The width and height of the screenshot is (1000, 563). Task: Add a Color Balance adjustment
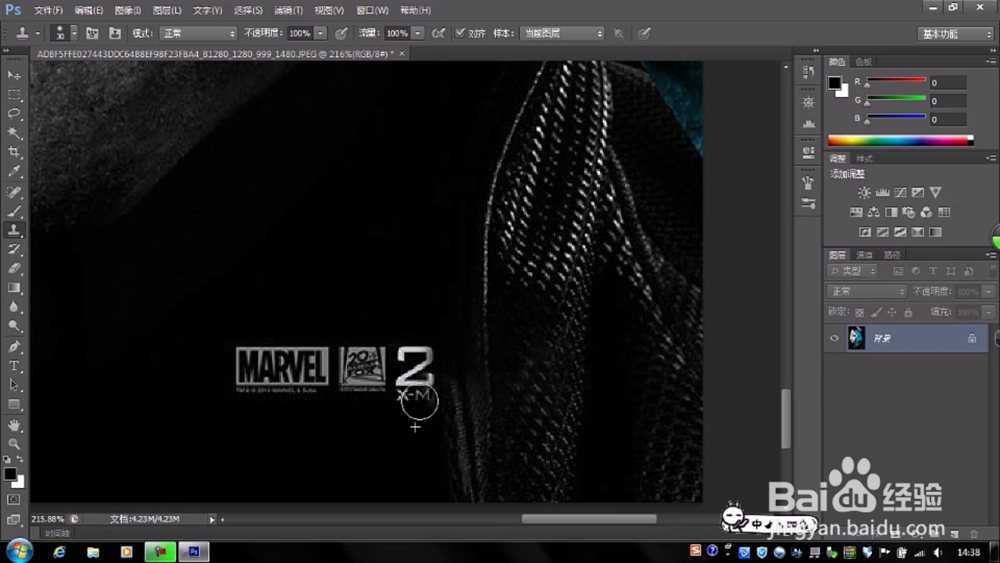(x=873, y=212)
